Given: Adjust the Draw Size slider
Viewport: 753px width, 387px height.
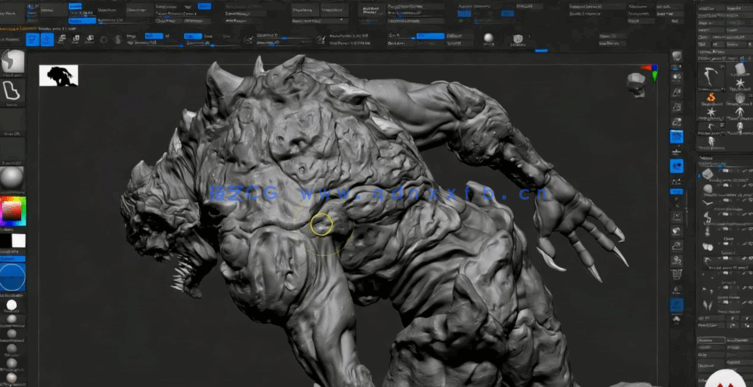Looking at the screenshot, I should point(283,43).
